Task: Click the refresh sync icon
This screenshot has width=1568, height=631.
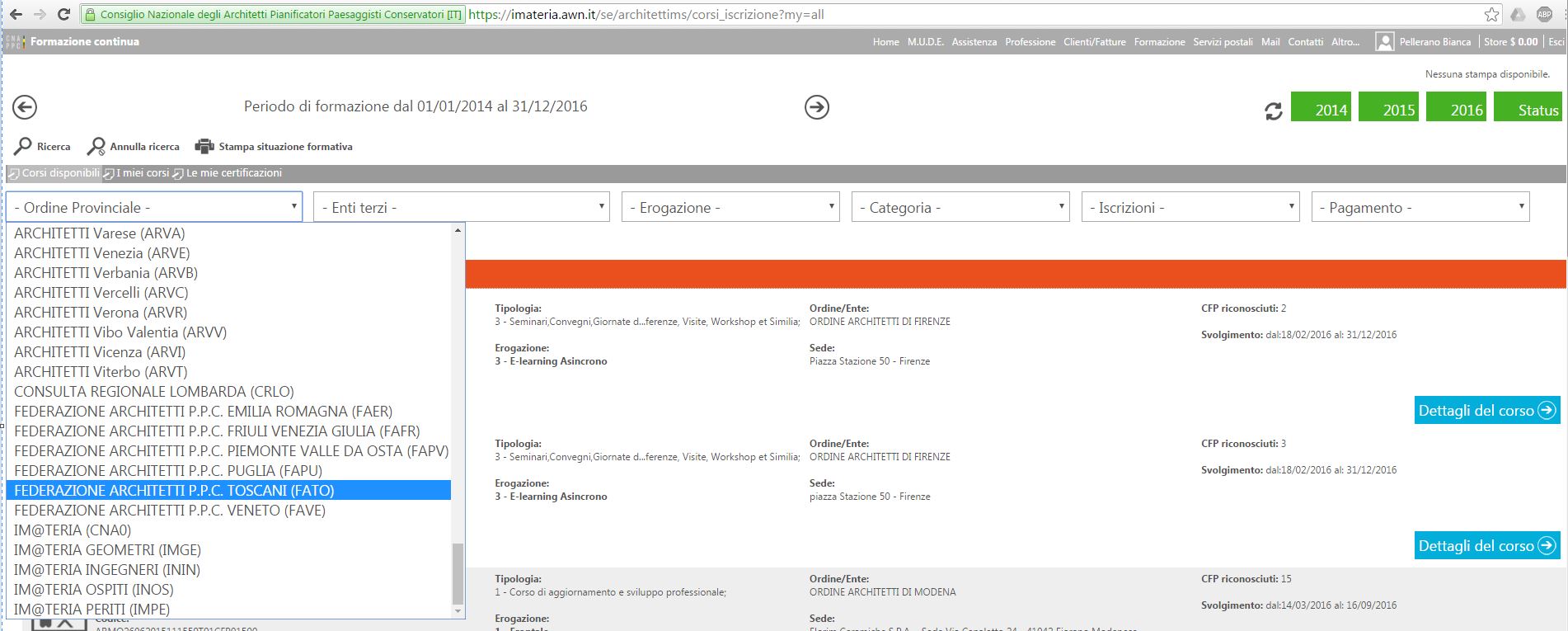Action: coord(1273,111)
